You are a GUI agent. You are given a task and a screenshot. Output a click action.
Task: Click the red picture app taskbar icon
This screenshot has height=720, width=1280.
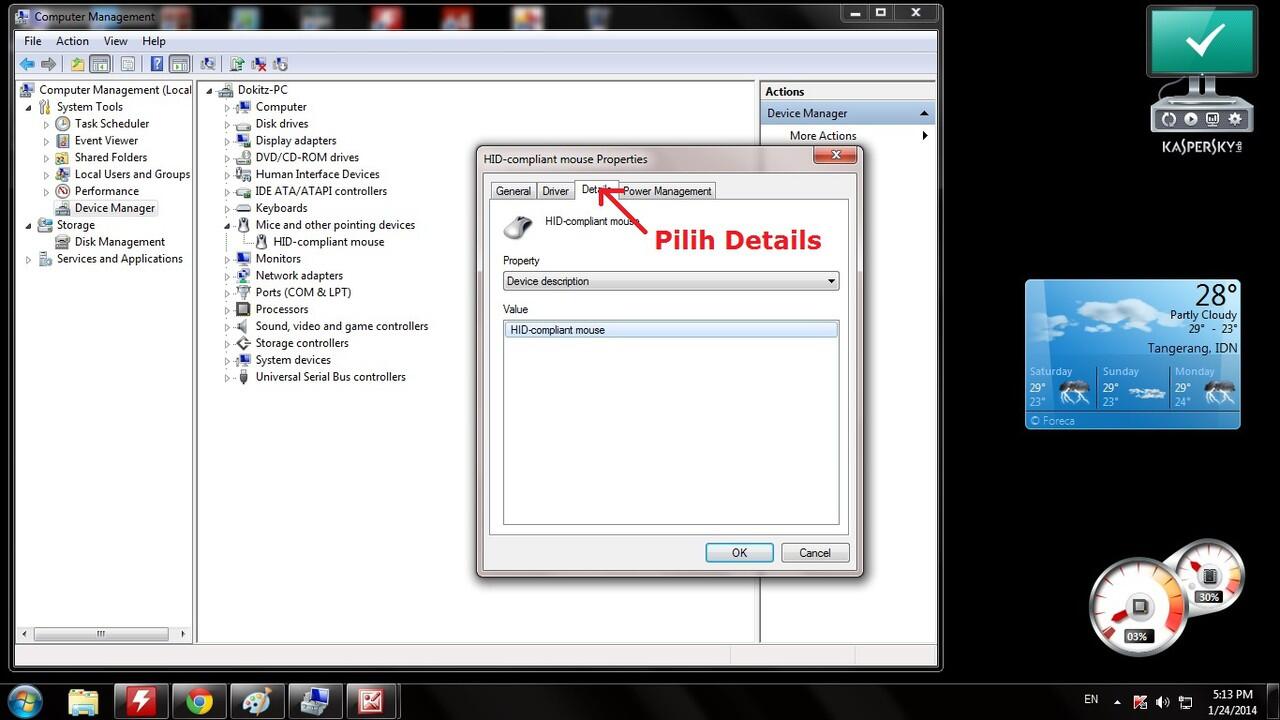point(373,700)
